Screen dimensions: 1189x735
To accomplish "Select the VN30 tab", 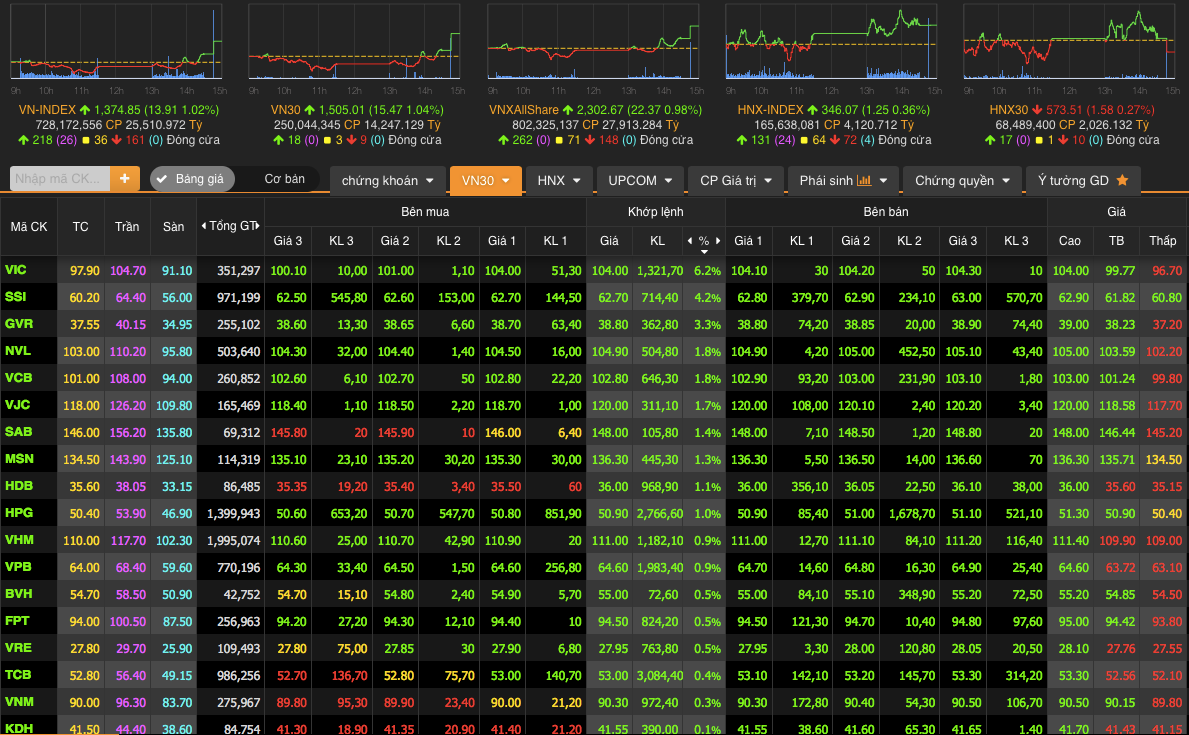I will [x=485, y=181].
